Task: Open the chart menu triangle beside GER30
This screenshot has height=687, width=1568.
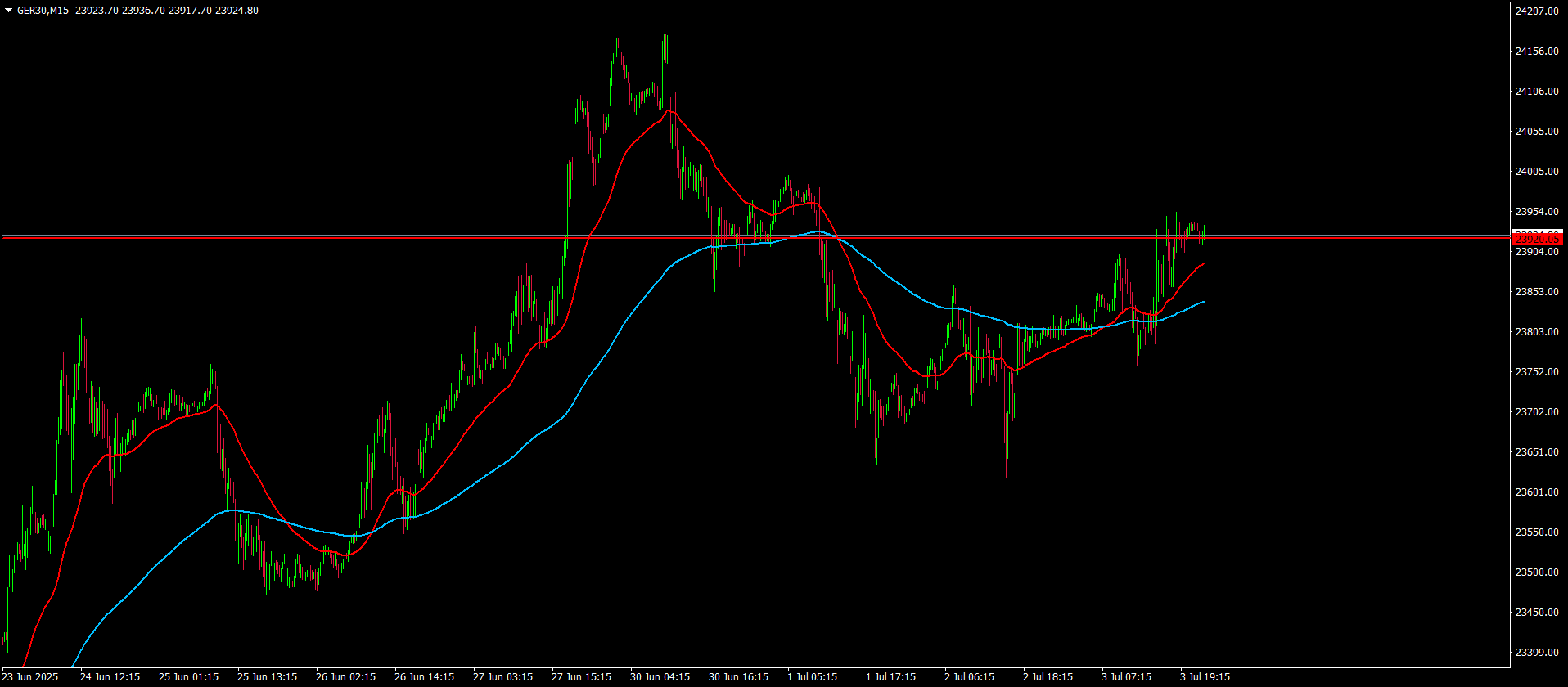Action: click(x=9, y=11)
